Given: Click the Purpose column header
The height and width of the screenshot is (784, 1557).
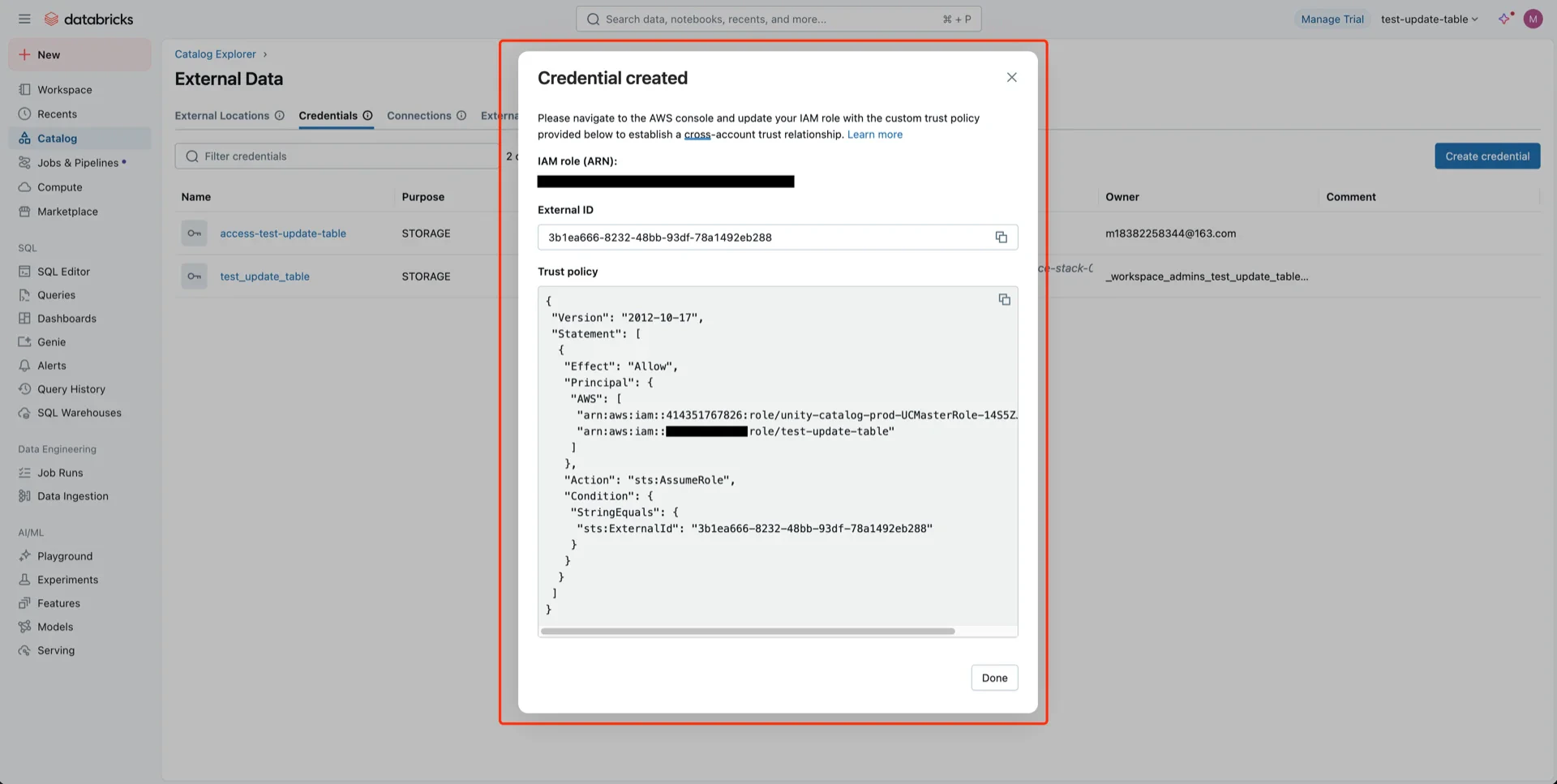Looking at the screenshot, I should pos(423,197).
